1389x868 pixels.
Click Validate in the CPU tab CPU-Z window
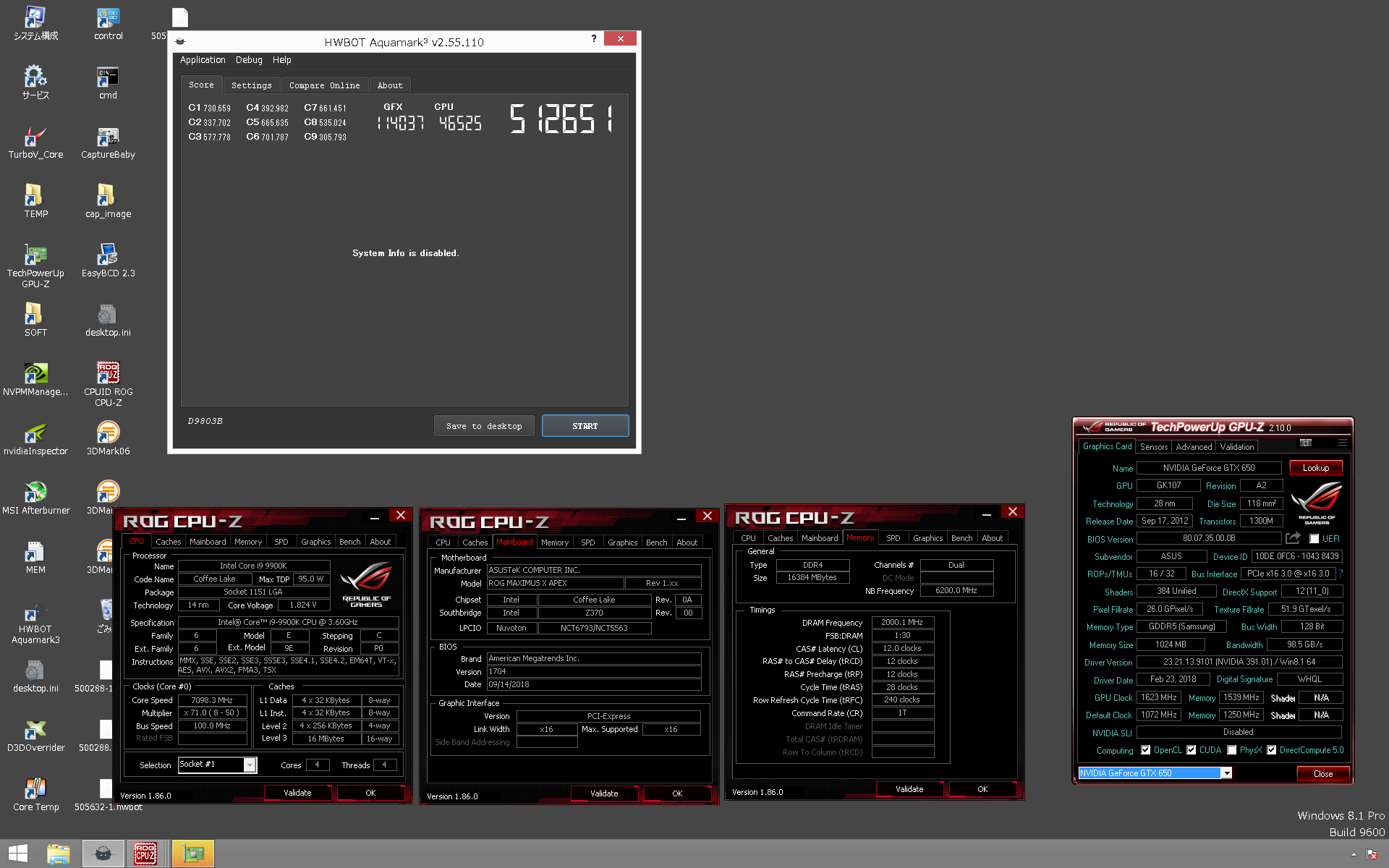[297, 793]
